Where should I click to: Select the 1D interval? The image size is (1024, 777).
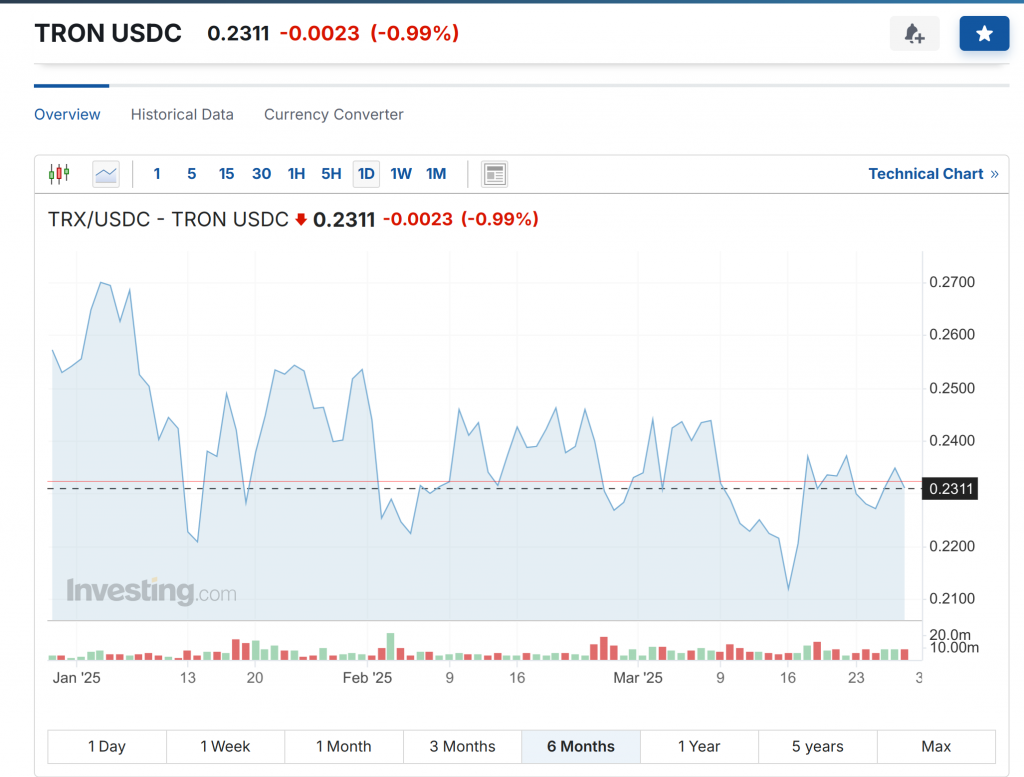click(x=366, y=174)
